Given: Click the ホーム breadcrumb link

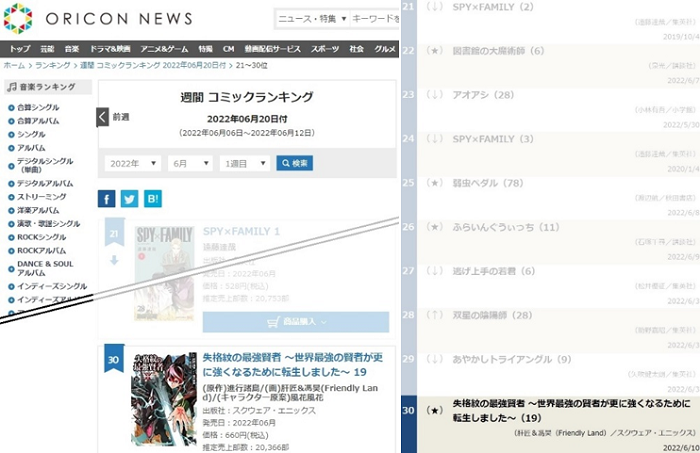Looking at the screenshot, I should (x=14, y=65).
